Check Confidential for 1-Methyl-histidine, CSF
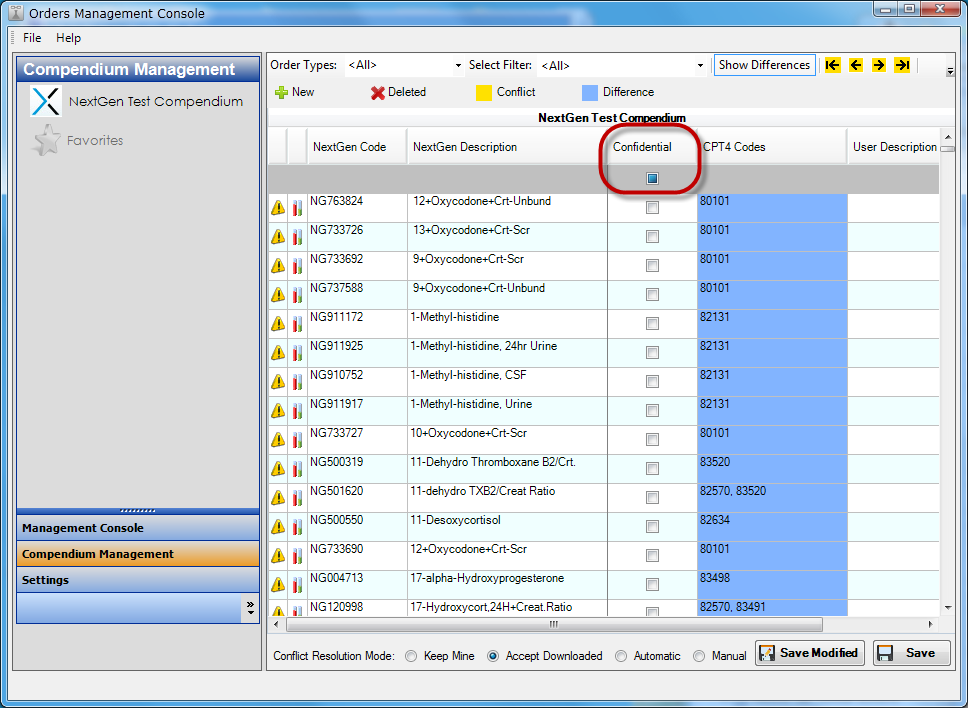Image resolution: width=968 pixels, height=708 pixels. pos(652,381)
